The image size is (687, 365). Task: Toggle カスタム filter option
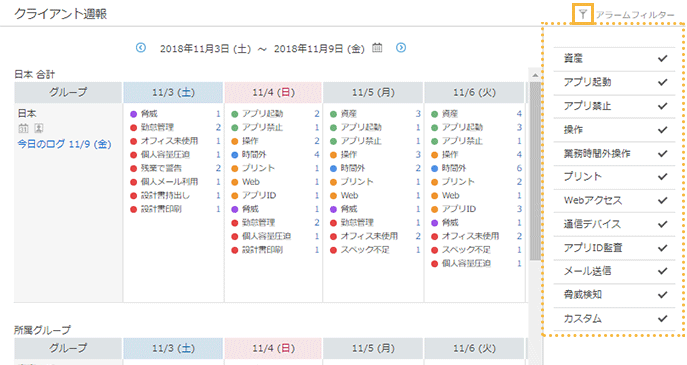click(x=614, y=319)
